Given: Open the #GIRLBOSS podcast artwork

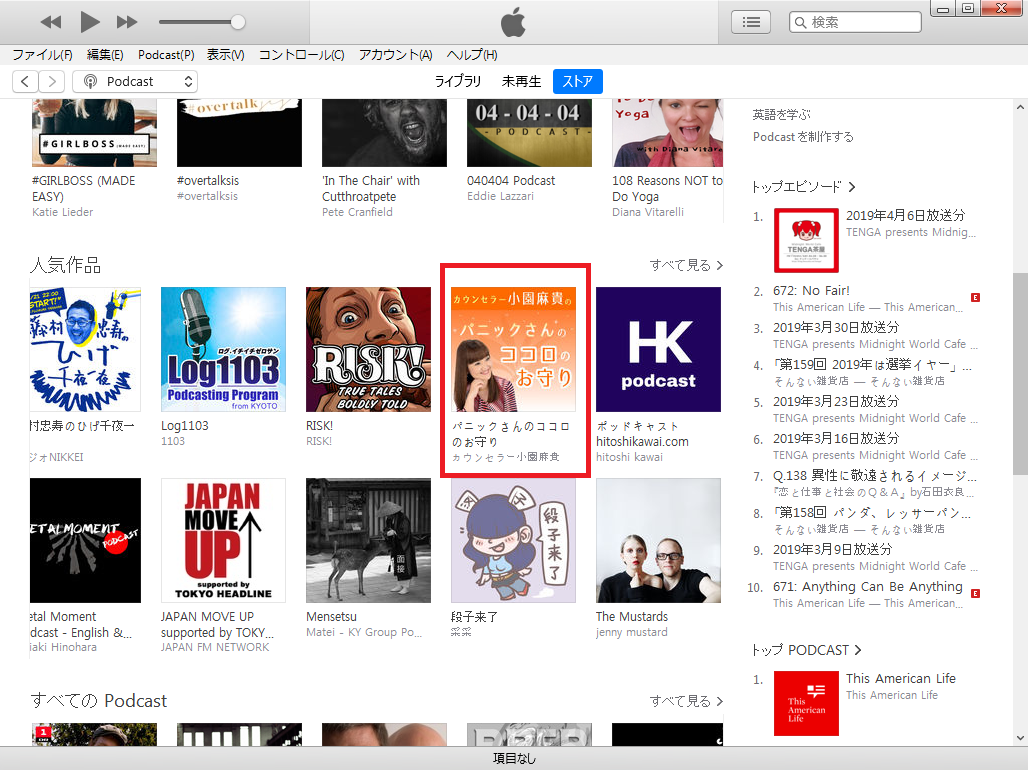Looking at the screenshot, I should tap(94, 132).
